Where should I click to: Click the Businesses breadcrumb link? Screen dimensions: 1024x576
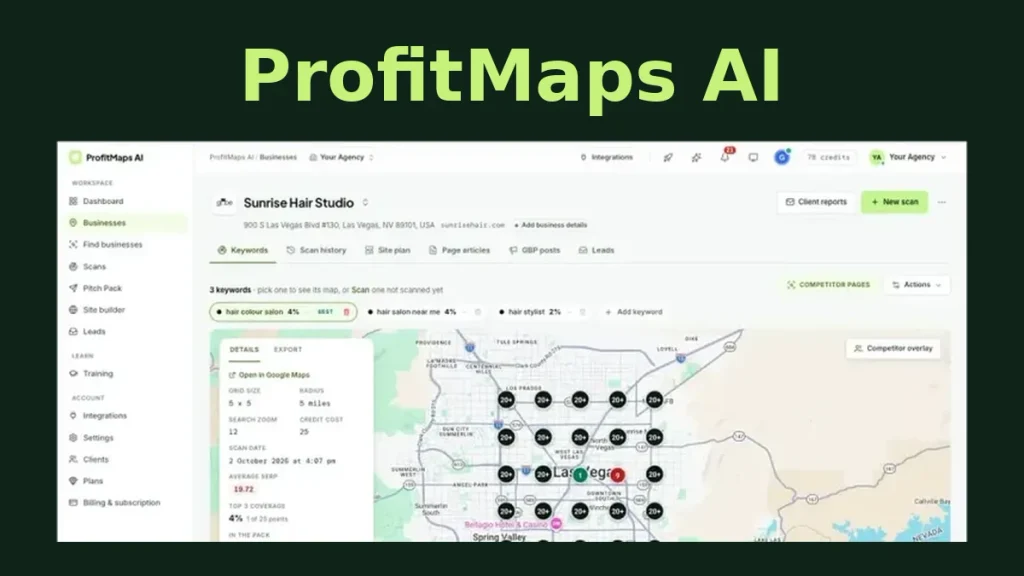[x=278, y=157]
